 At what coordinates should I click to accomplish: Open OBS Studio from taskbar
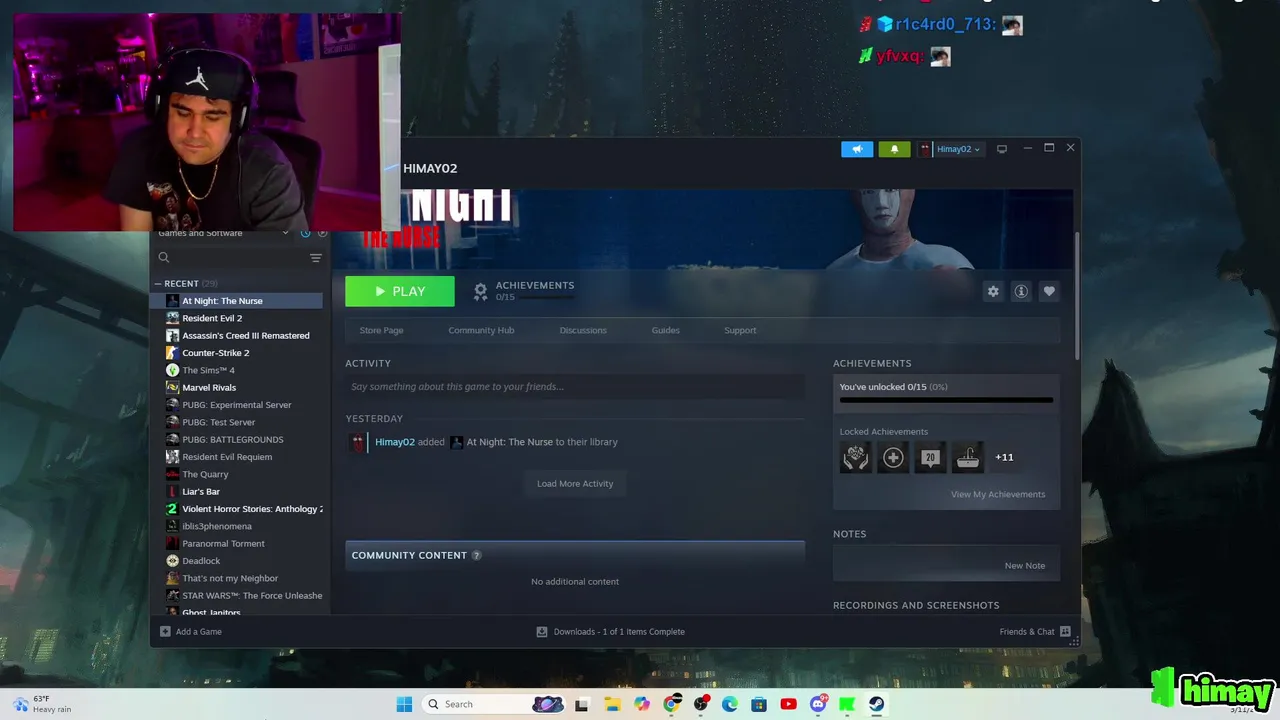(x=701, y=704)
